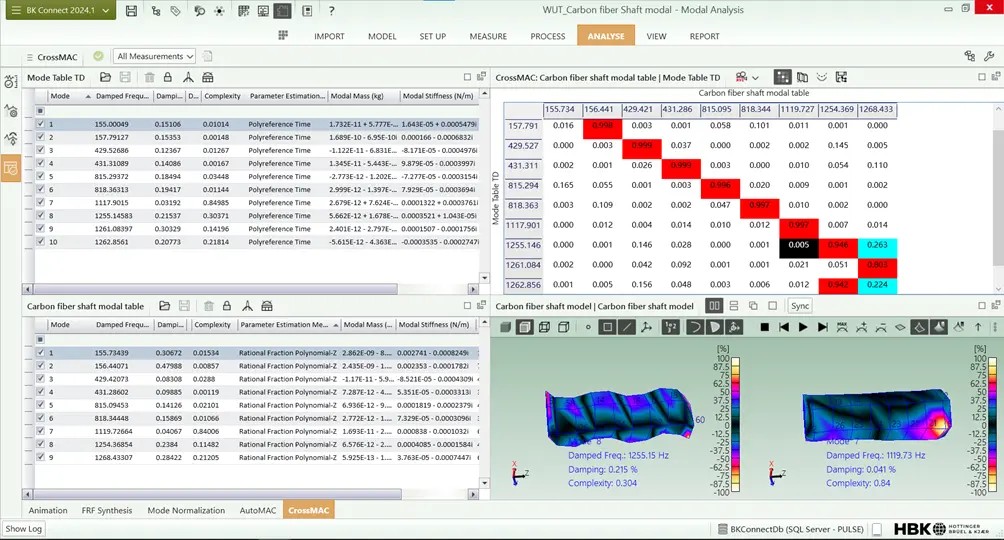
Task: Open the tag icon in top toolbar
Action: (x=175, y=11)
